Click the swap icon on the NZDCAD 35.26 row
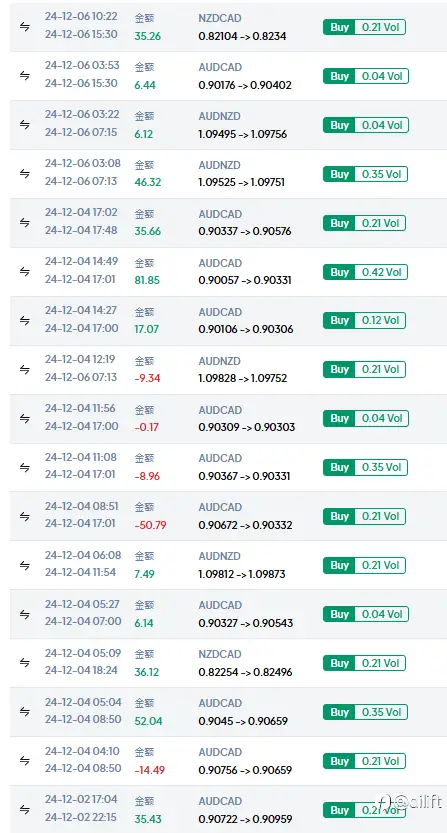This screenshot has height=833, width=447. tap(24, 27)
